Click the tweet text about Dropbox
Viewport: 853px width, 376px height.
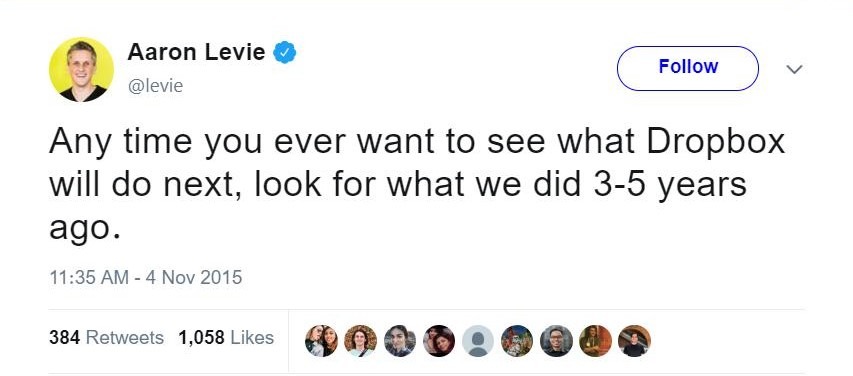pyautogui.click(x=417, y=185)
